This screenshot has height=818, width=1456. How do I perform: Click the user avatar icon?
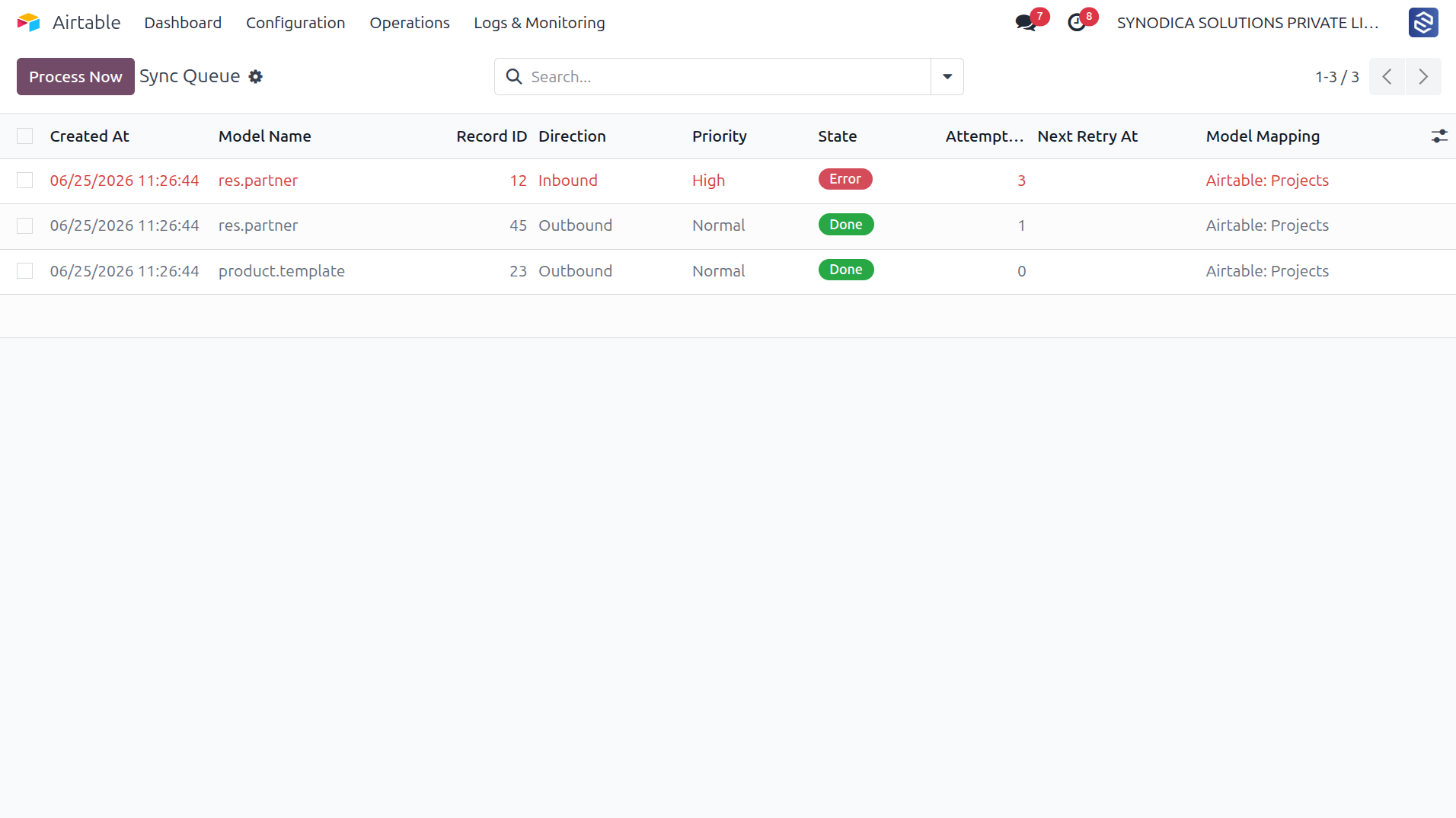coord(1422,23)
